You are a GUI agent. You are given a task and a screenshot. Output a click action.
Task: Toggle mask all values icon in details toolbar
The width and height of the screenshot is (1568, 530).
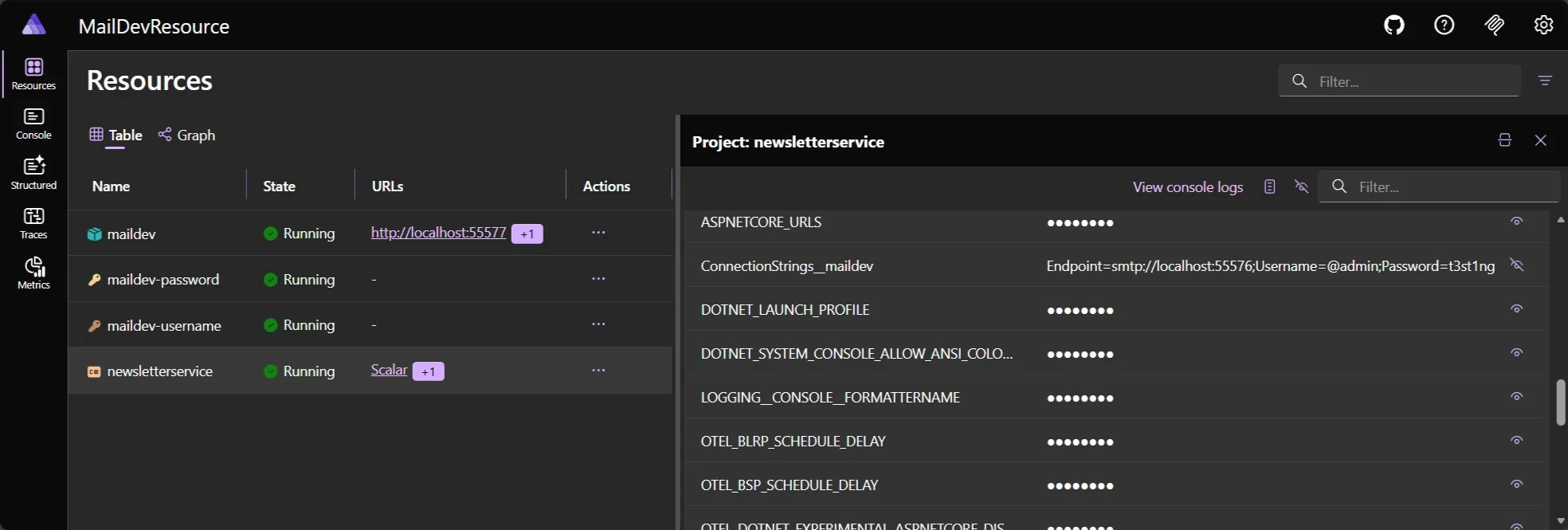pos(1301,186)
